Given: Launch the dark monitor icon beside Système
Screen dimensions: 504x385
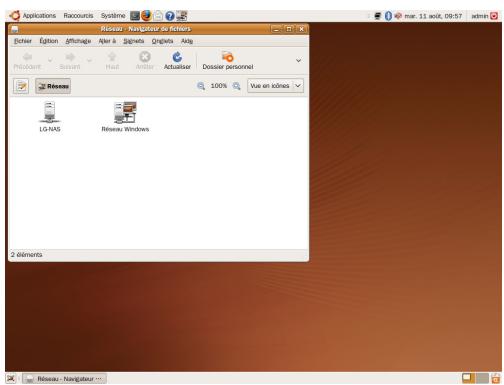Looking at the screenshot, I should [x=135, y=16].
